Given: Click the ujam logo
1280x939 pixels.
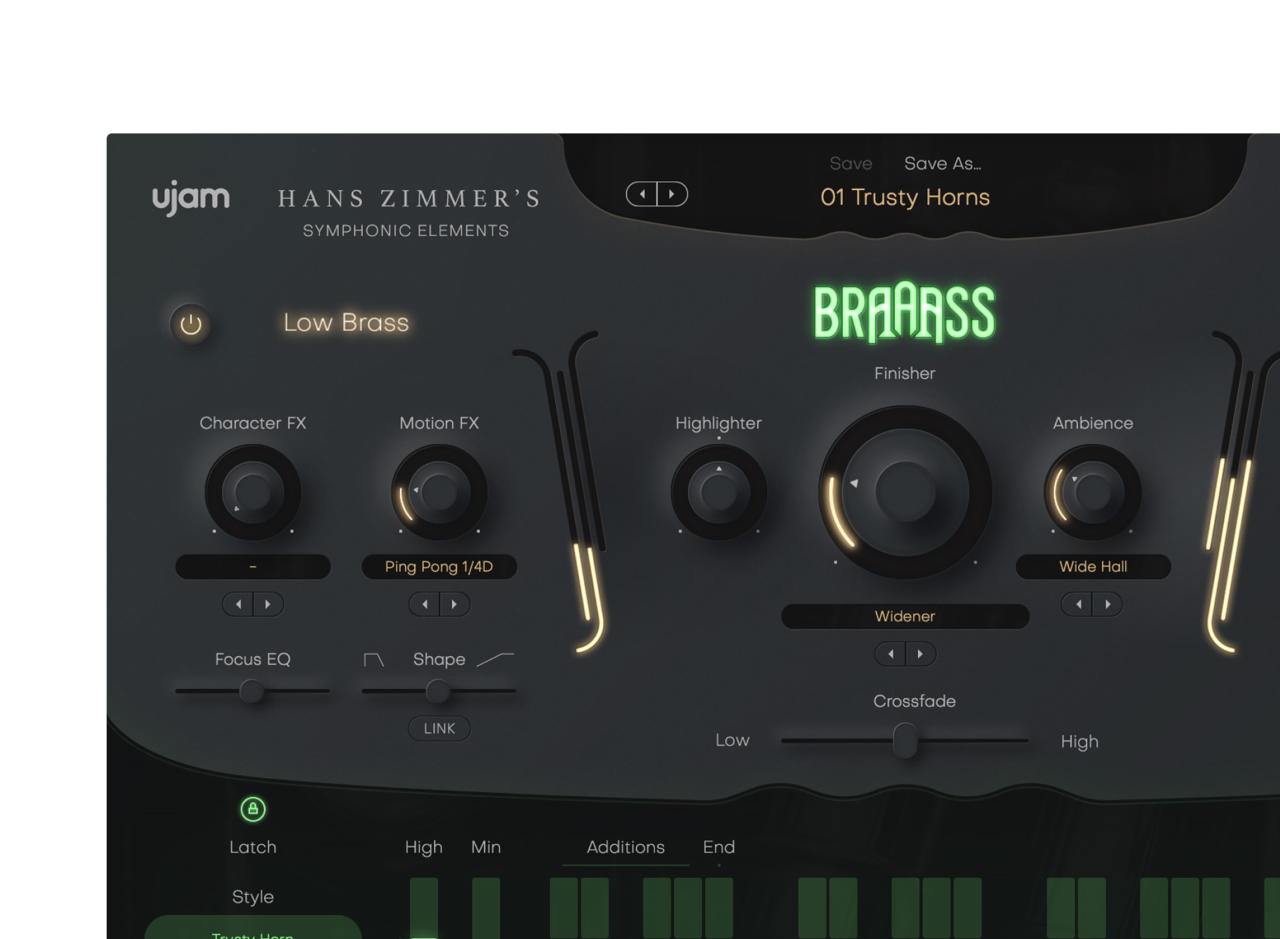Looking at the screenshot, I should 191,199.
